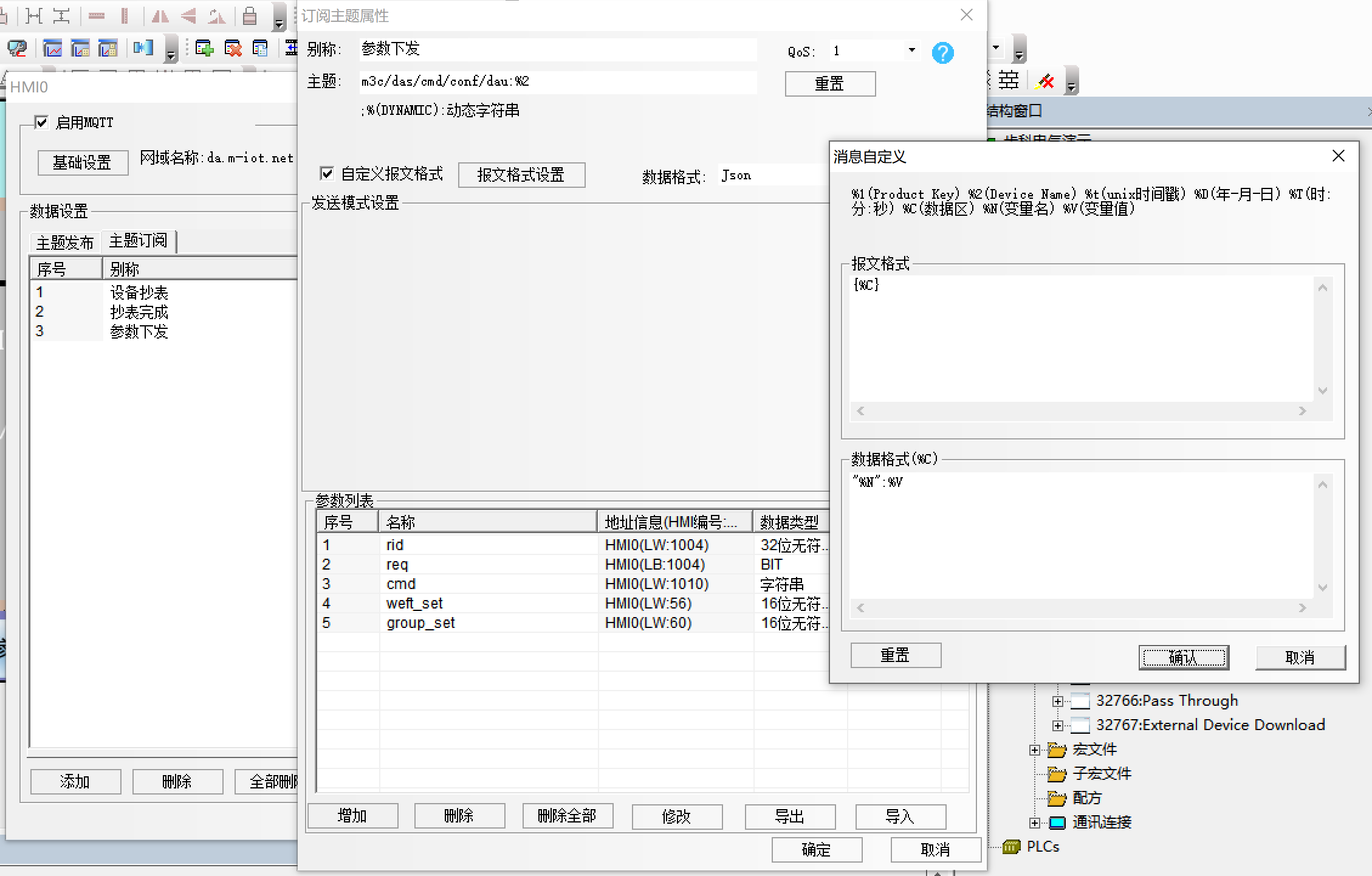The height and width of the screenshot is (876, 1372).
Task: Click the 修改 button
Action: (677, 817)
